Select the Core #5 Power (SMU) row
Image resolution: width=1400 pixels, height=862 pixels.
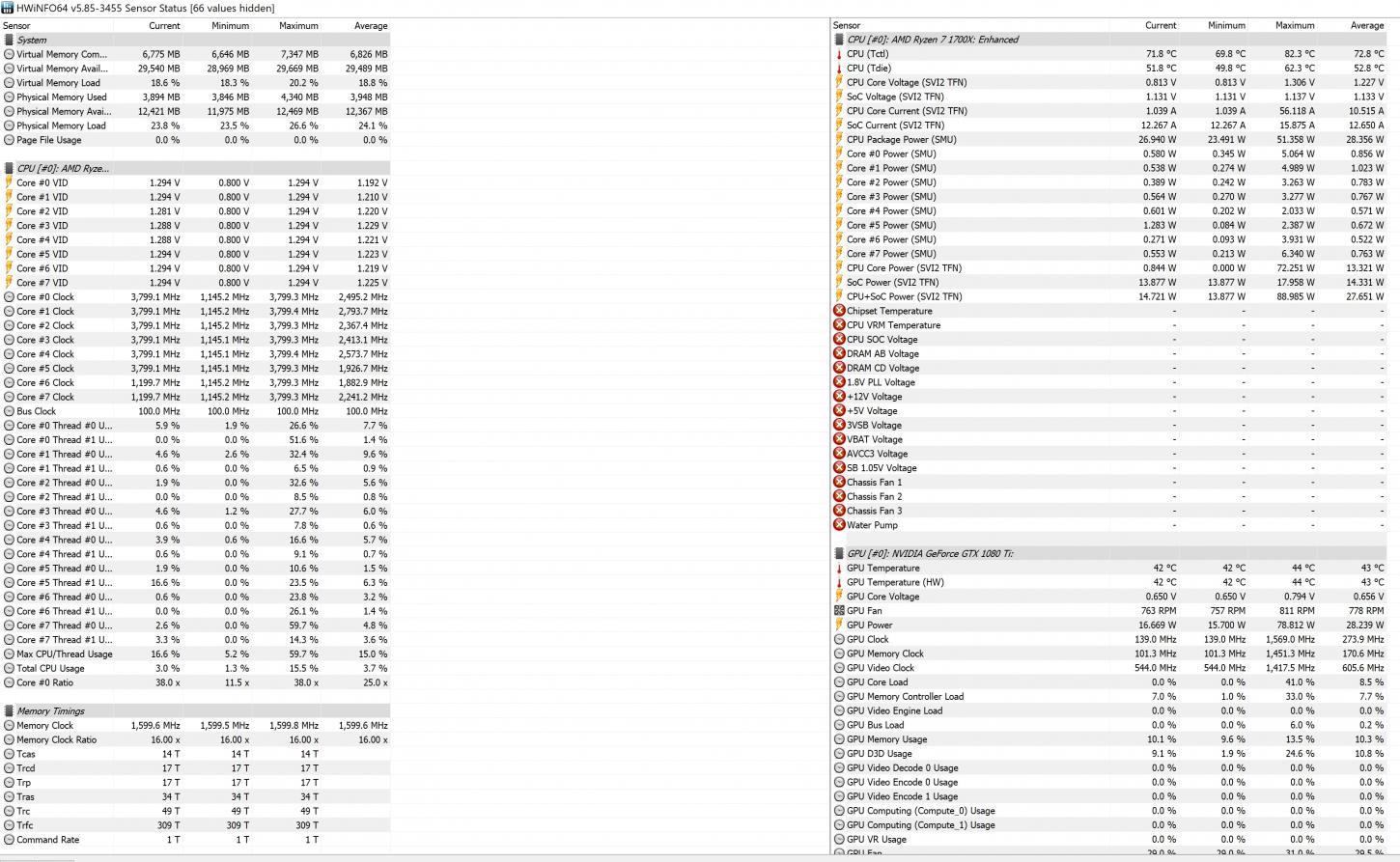1109,225
